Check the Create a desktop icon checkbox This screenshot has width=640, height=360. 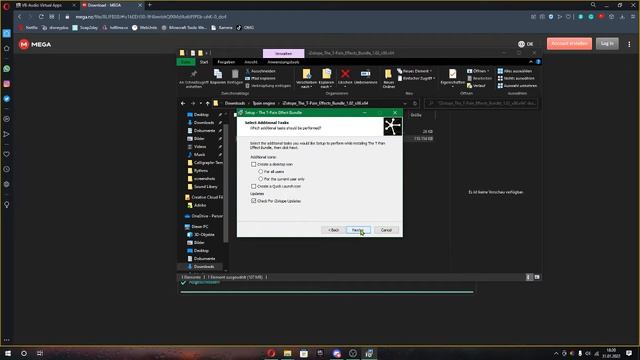click(253, 164)
